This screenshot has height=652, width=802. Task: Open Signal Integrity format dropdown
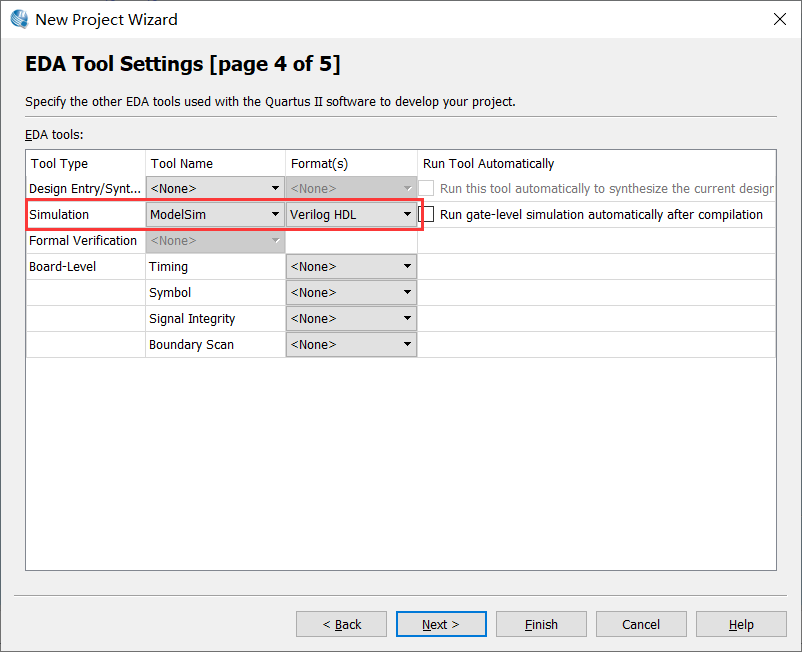[351, 319]
